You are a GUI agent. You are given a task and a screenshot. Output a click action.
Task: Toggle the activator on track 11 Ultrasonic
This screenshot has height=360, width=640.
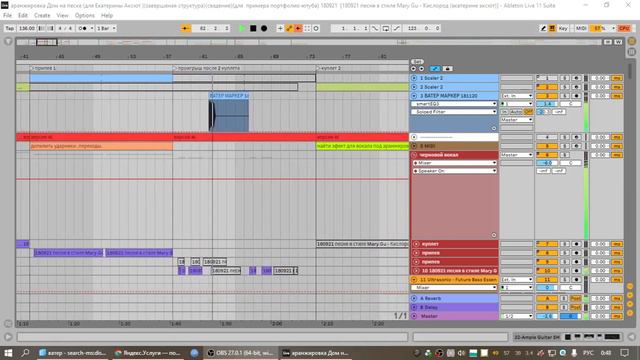click(x=547, y=280)
